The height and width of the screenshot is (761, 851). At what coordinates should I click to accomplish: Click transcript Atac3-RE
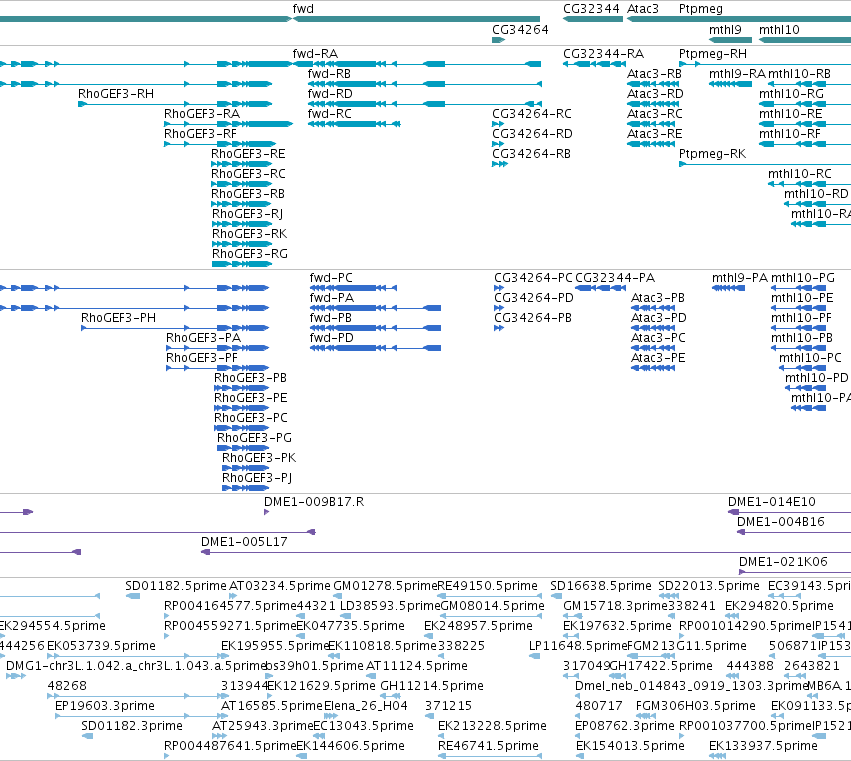pos(653,144)
